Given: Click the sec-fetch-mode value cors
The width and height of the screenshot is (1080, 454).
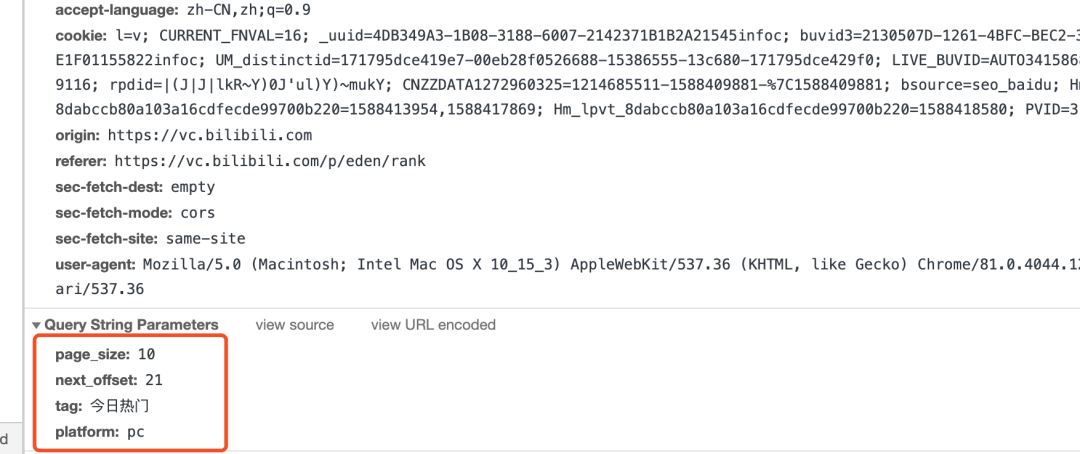Looking at the screenshot, I should click(198, 213).
